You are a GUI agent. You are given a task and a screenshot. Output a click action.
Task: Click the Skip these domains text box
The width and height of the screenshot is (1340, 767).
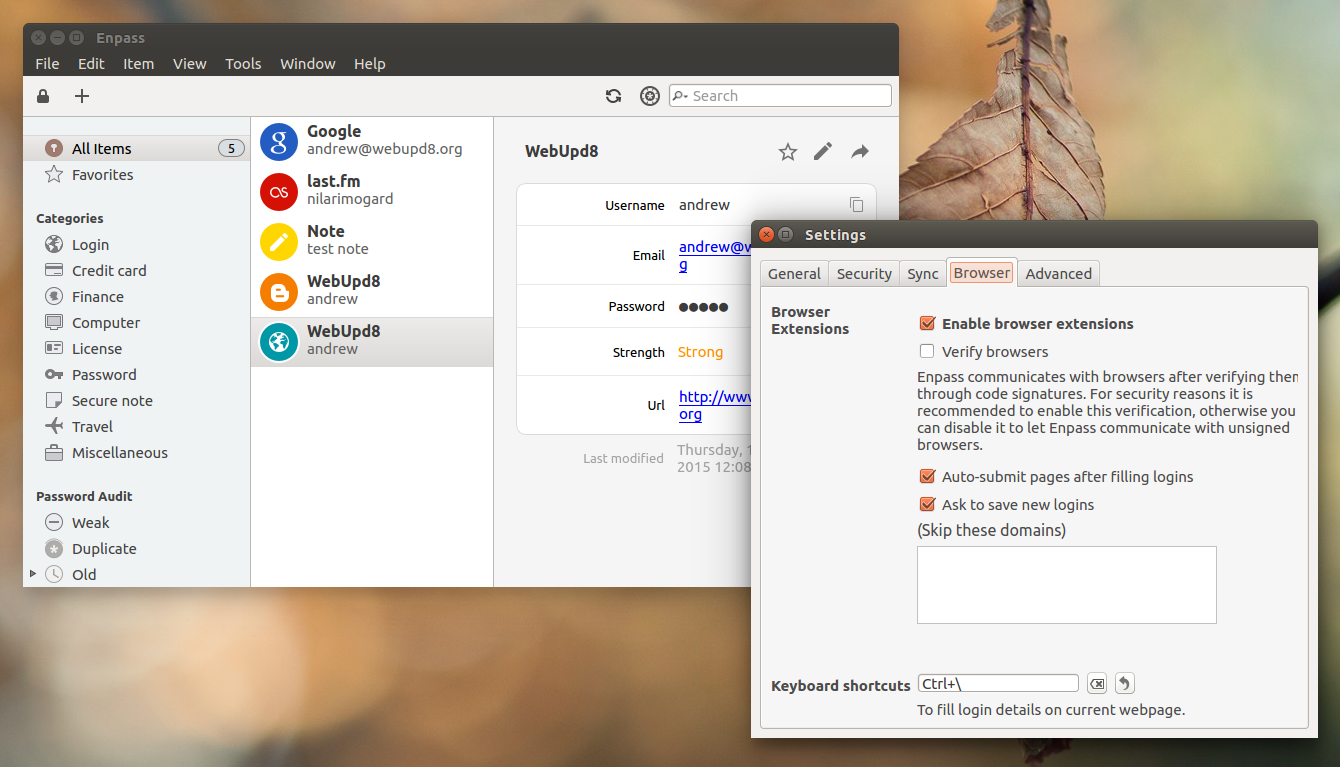[1066, 585]
